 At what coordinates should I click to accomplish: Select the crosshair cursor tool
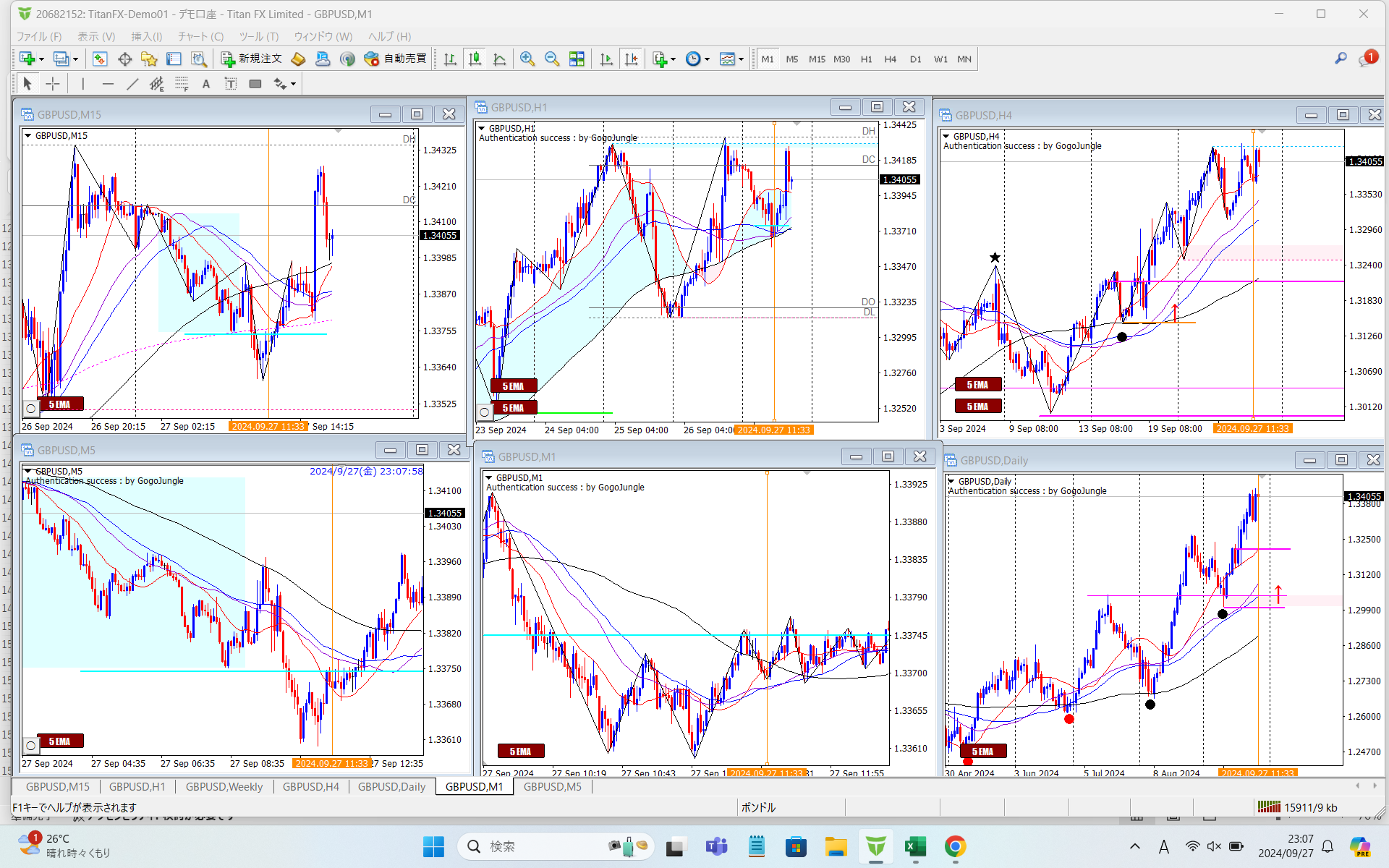[x=53, y=84]
